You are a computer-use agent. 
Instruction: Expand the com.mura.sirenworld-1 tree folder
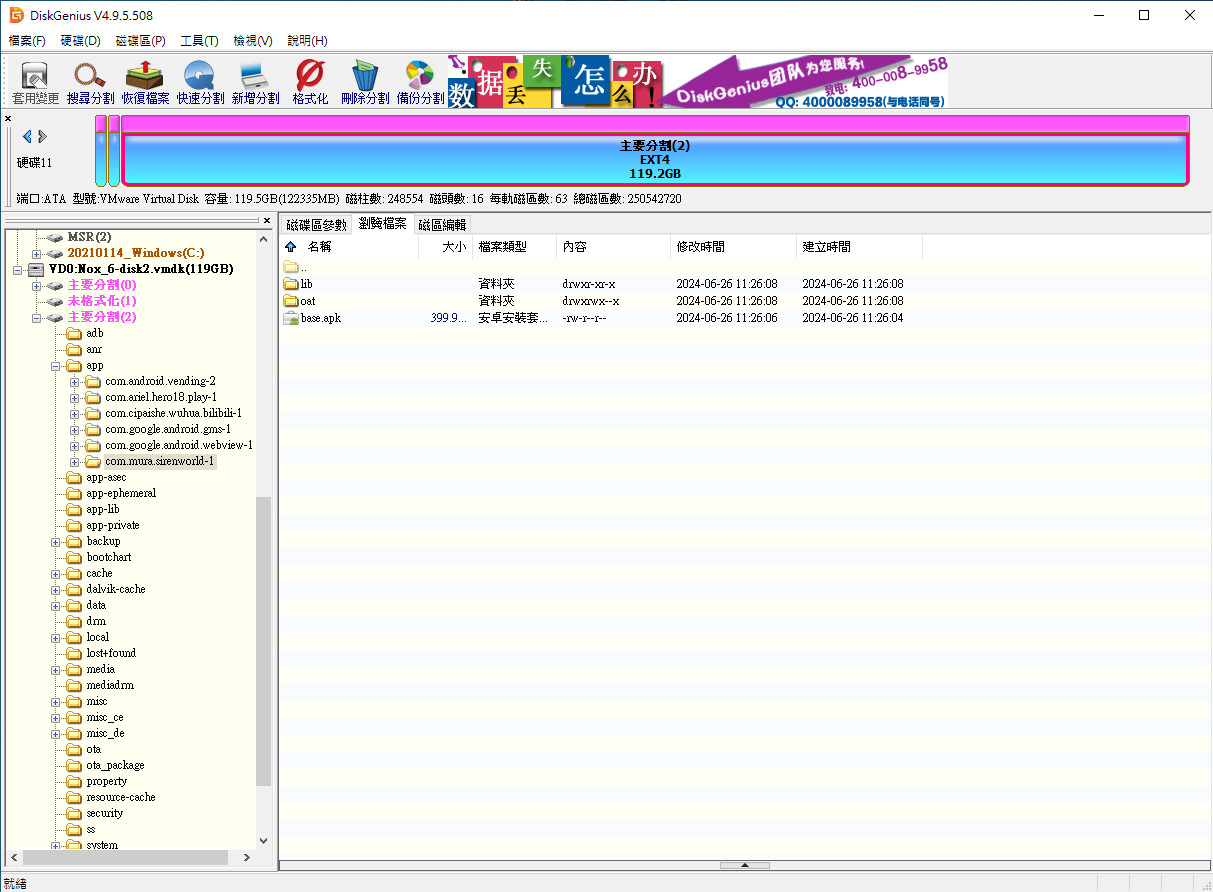pyautogui.click(x=75, y=461)
